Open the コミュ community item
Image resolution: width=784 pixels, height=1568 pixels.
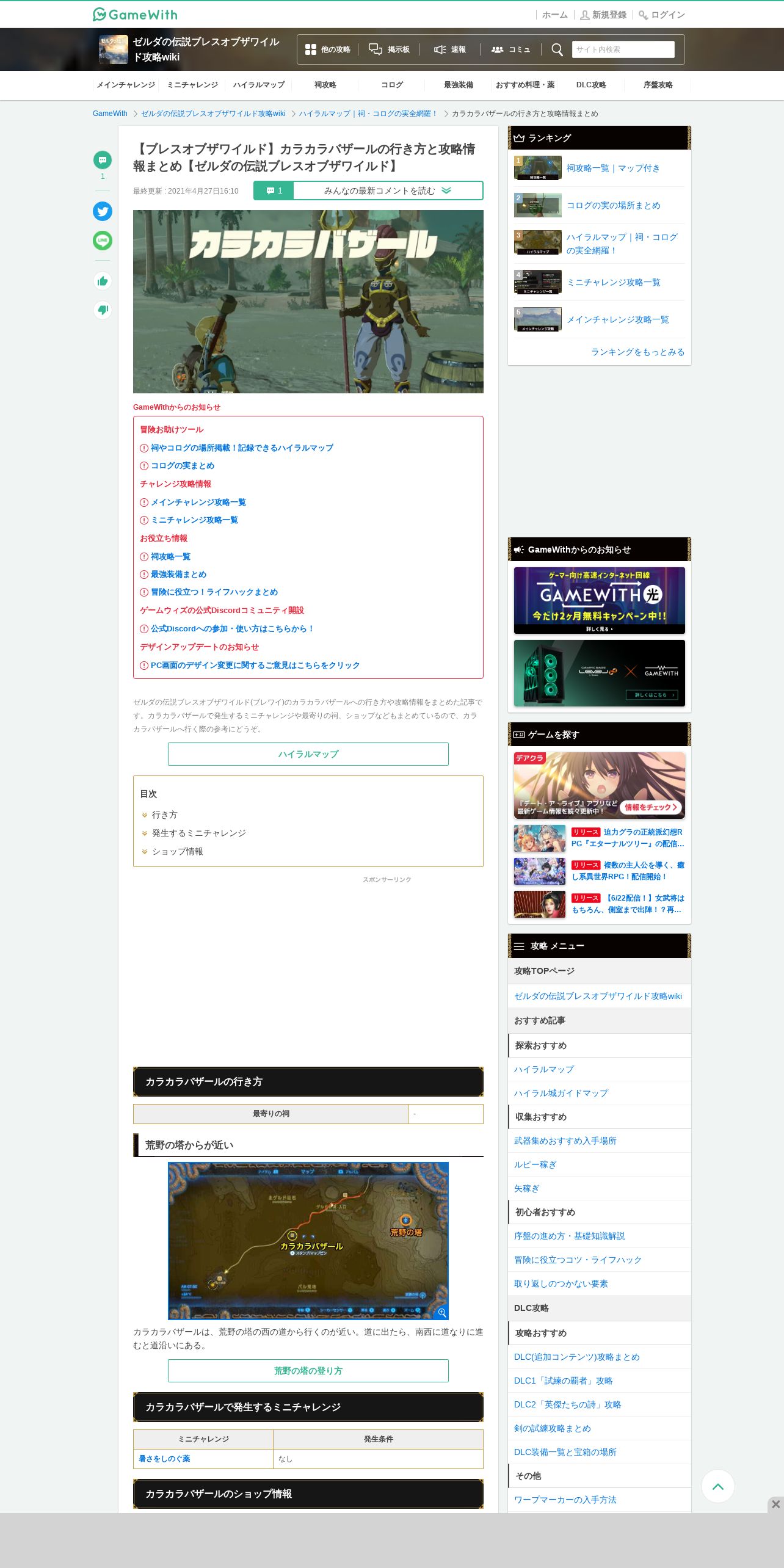click(x=511, y=49)
